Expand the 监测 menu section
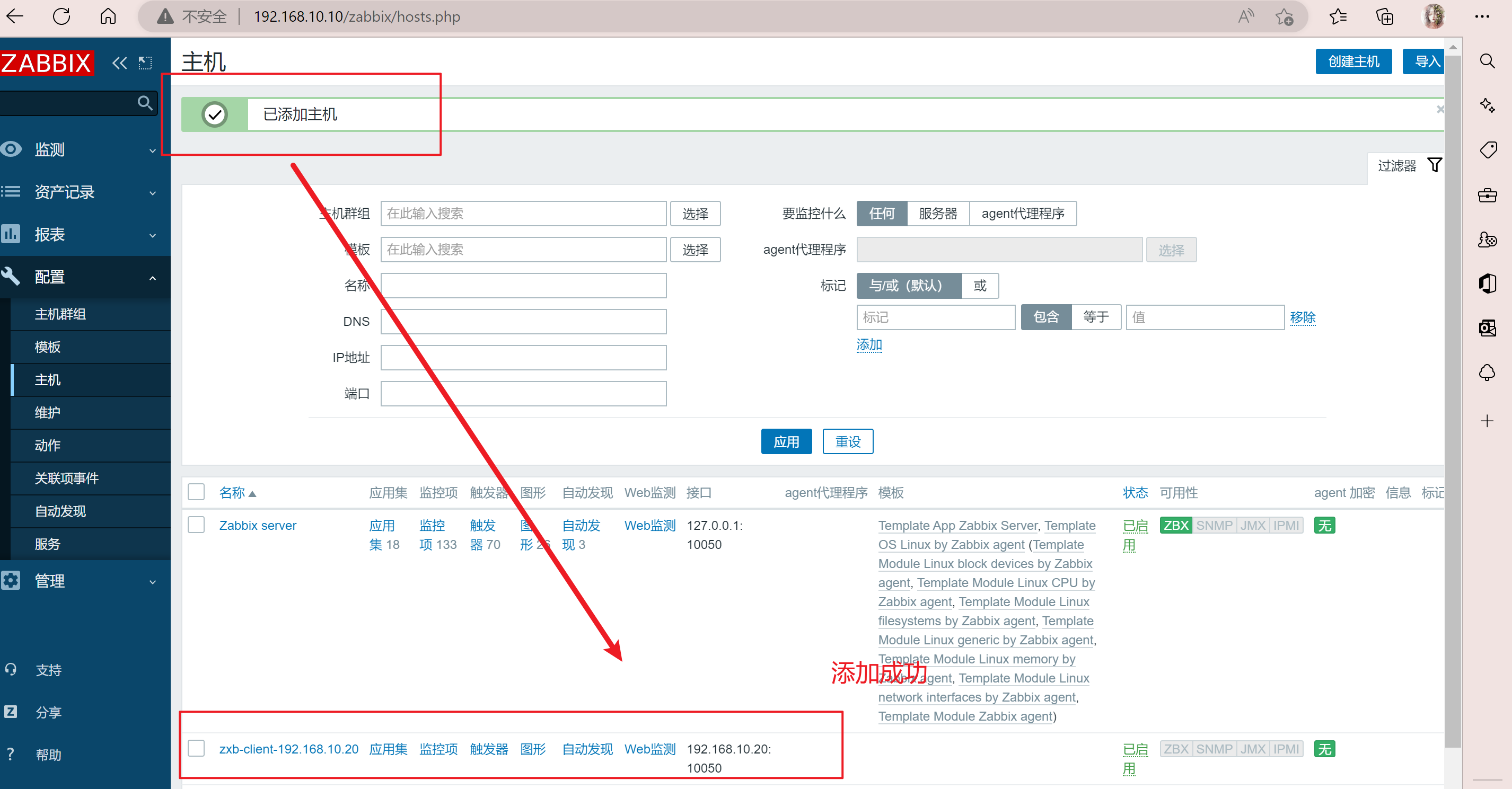Screen dimensions: 1512x789 click(85, 149)
